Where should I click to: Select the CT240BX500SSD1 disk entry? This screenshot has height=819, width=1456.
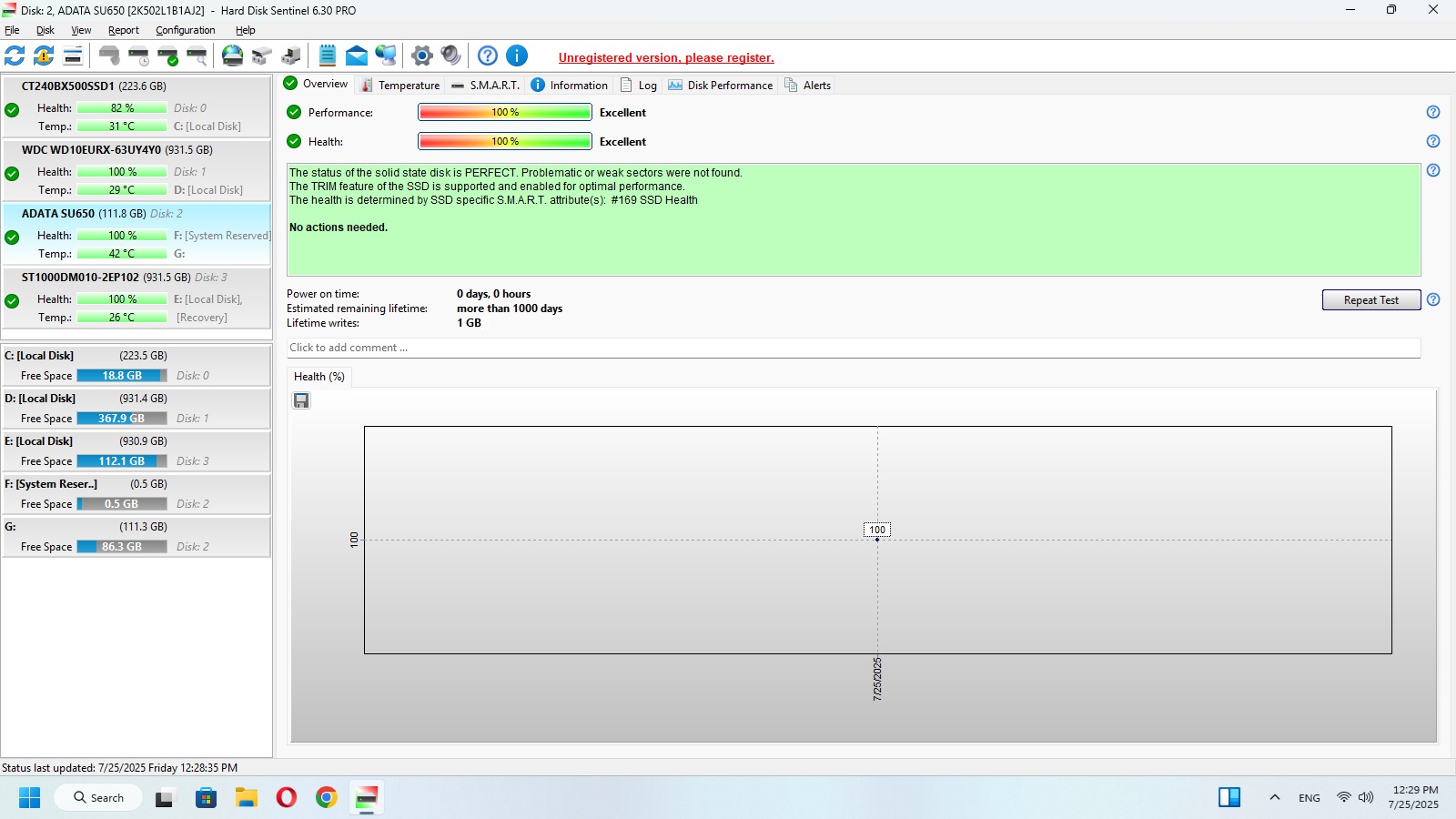tap(136, 106)
